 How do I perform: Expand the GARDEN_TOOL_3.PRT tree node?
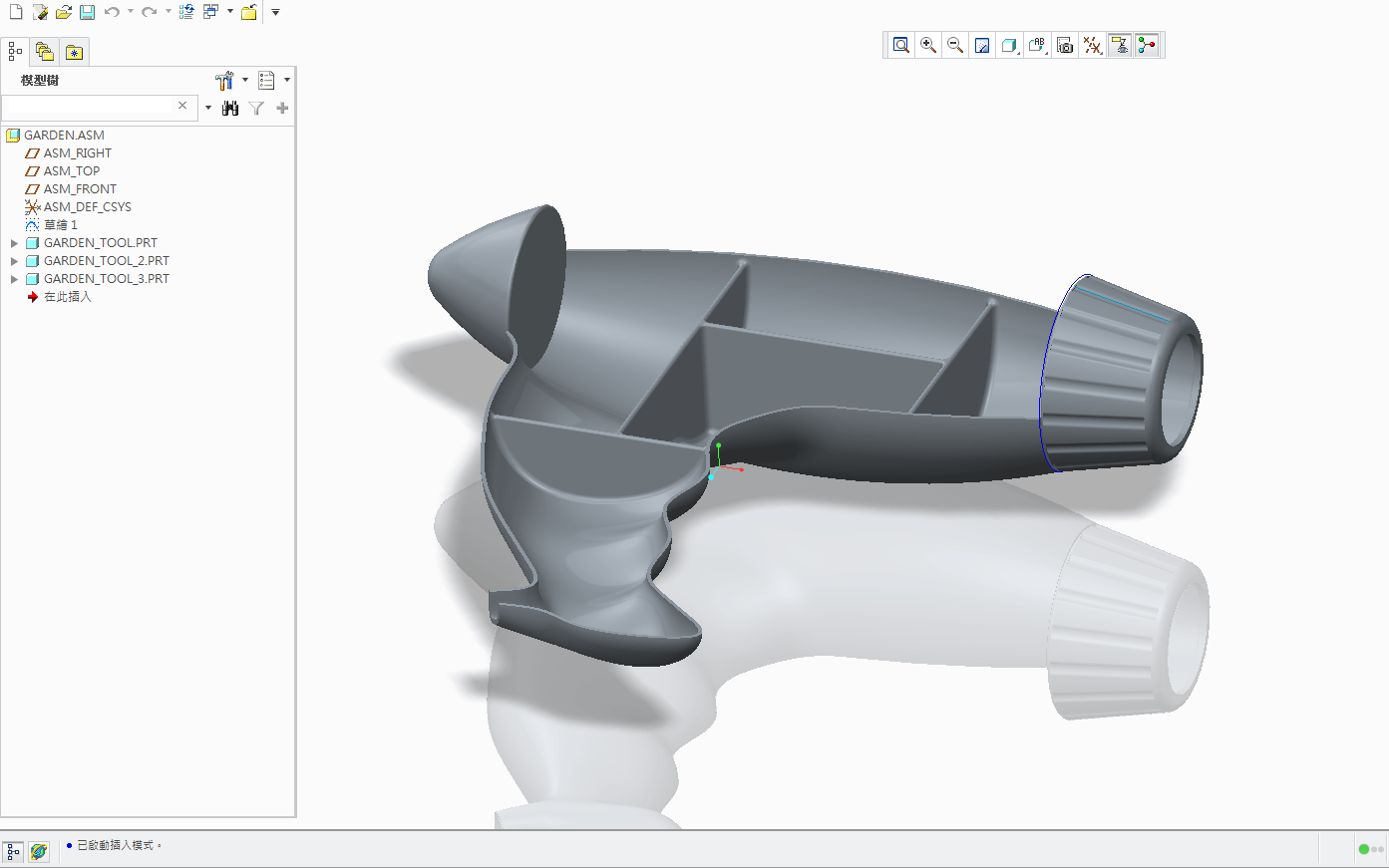click(14, 279)
